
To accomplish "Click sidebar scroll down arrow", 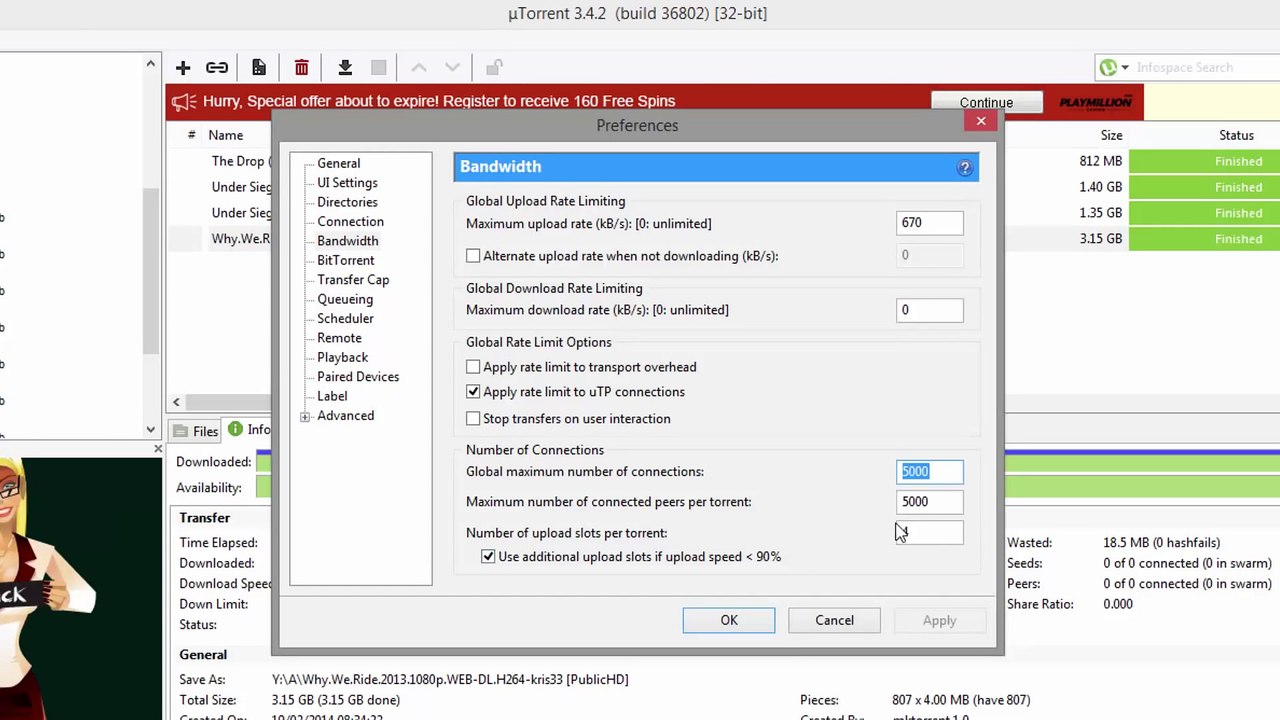I will click(x=151, y=430).
